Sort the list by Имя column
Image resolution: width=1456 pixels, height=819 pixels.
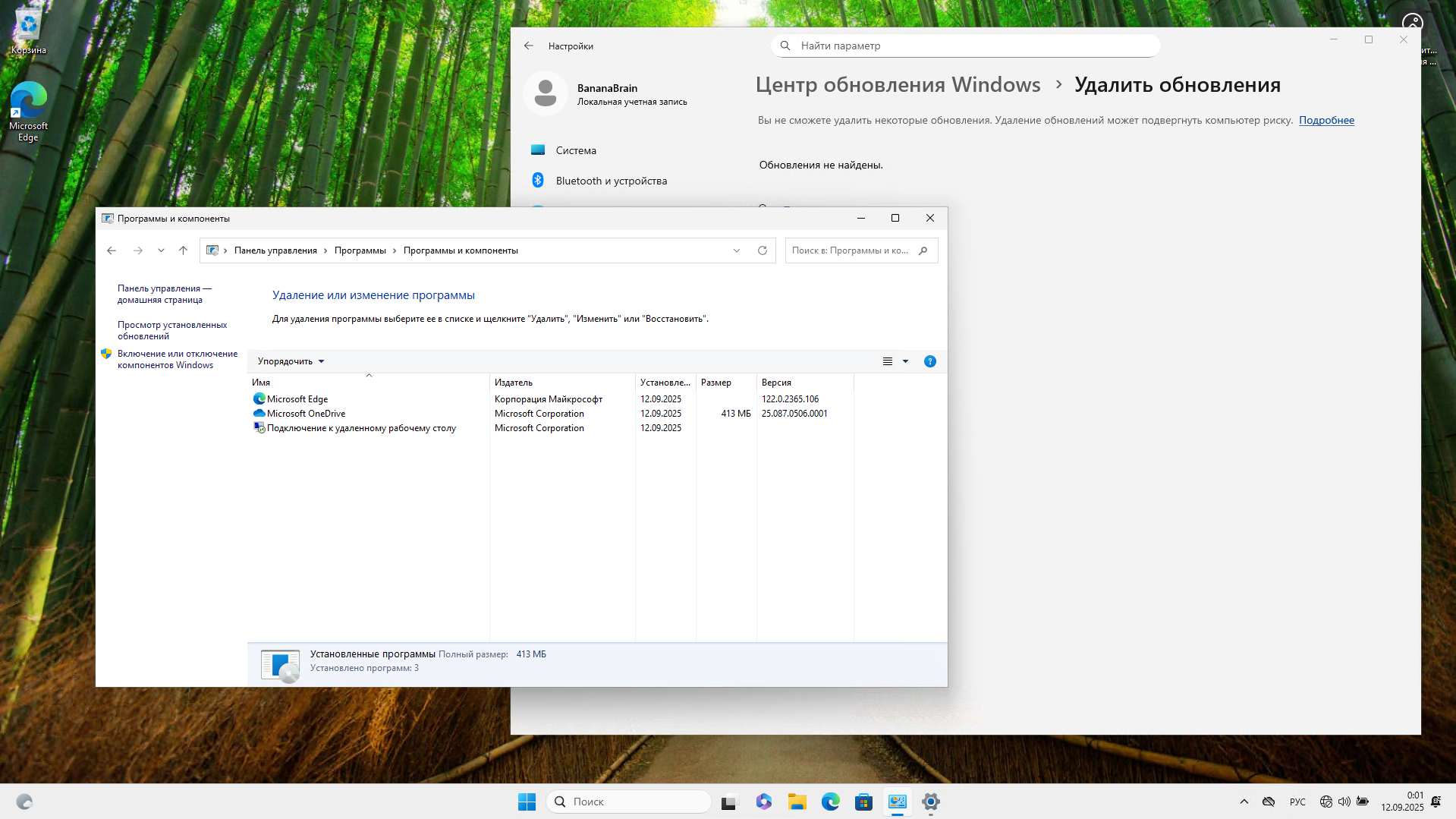click(369, 383)
